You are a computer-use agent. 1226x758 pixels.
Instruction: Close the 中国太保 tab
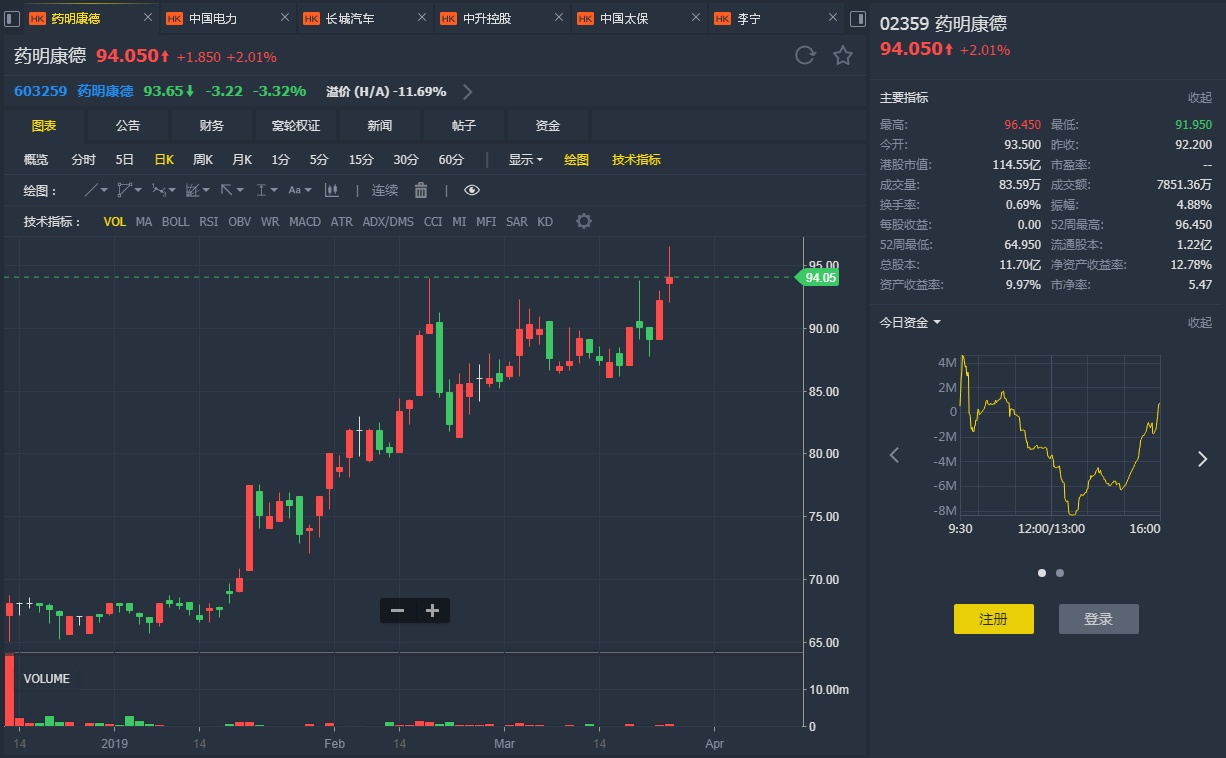point(695,18)
